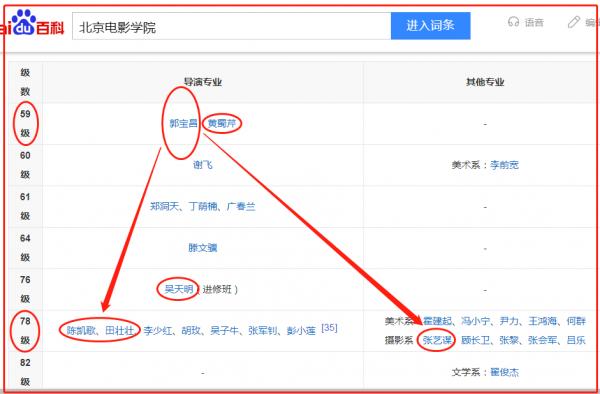
Task: Click the 导演专业 column header
Action: (203, 82)
